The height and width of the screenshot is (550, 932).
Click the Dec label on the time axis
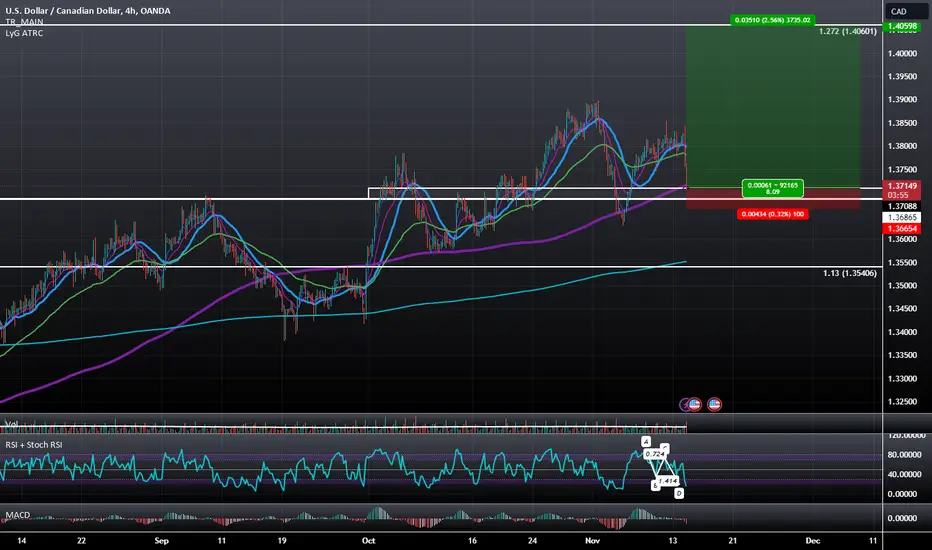[813, 540]
